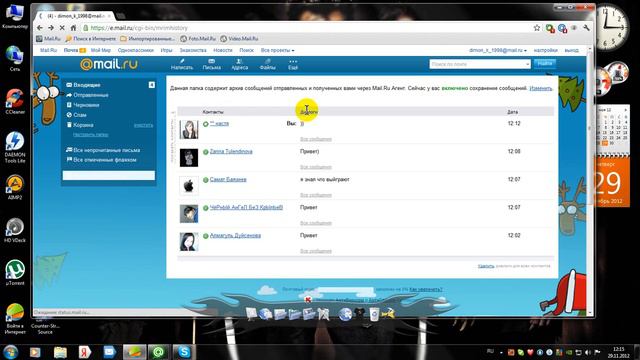640x360 pixels.
Task: Click the Windows Start button
Action: point(10,352)
